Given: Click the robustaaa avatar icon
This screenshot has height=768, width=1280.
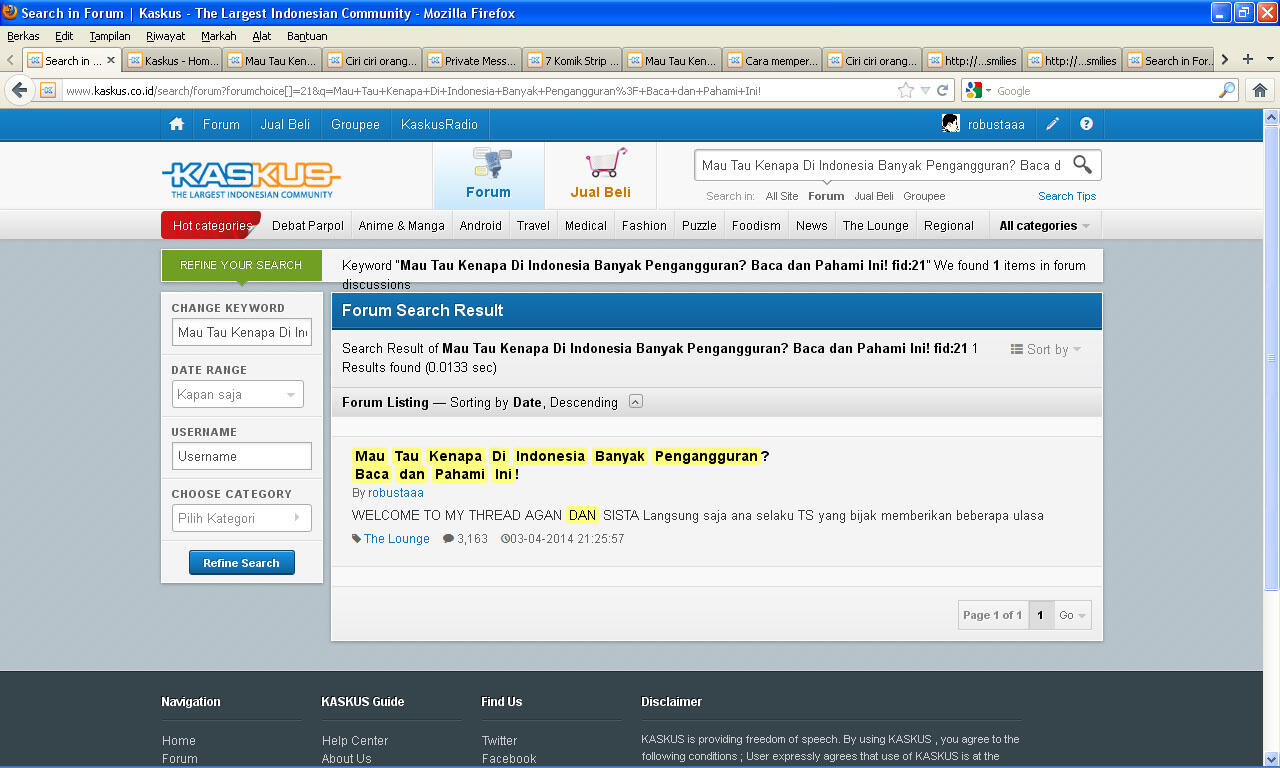Looking at the screenshot, I should [x=951, y=124].
